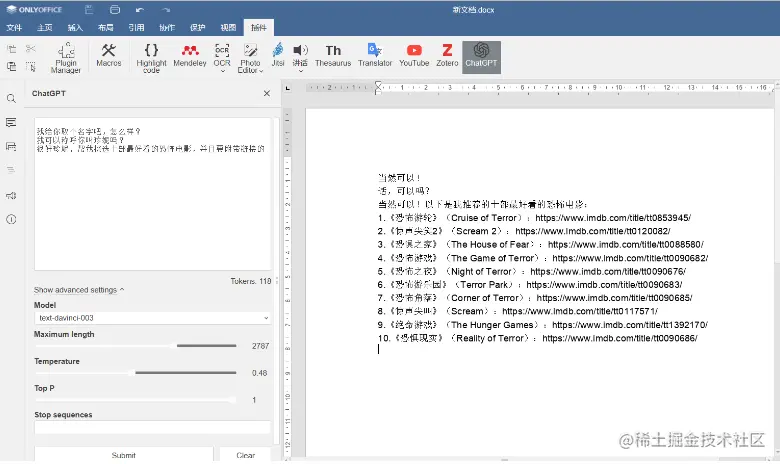Open the about info sidebar icon
This screenshot has height=464, width=780.
(11, 219)
